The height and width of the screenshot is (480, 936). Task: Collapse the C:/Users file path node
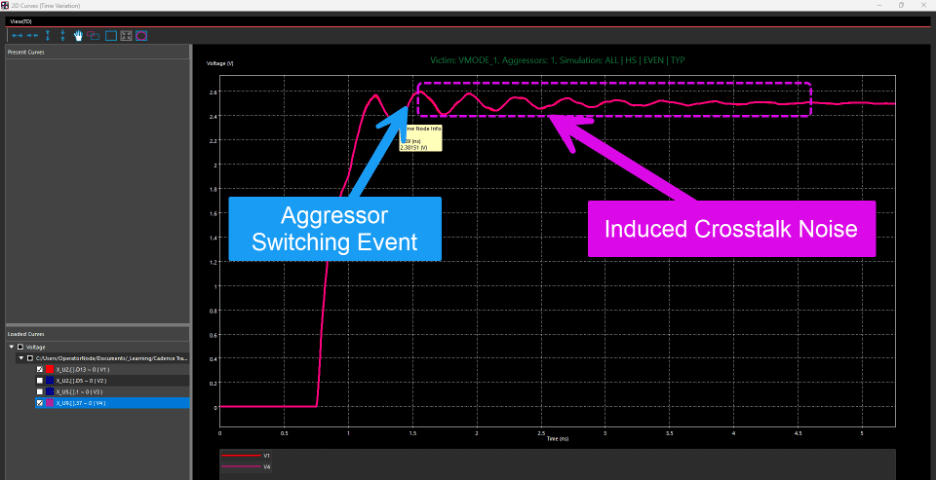(x=21, y=358)
